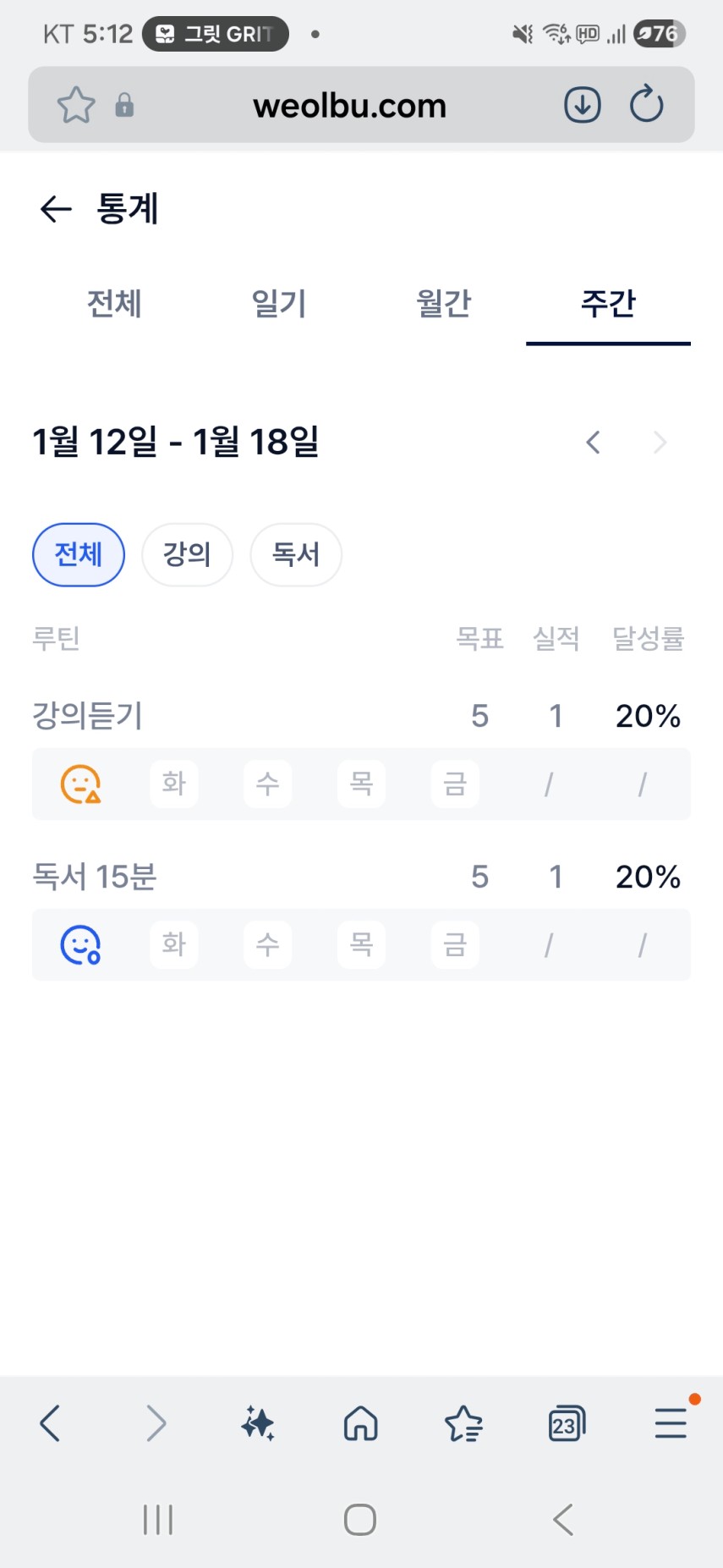The width and height of the screenshot is (723, 1568).
Task: Tap the download icon in address bar
Action: coord(582,106)
